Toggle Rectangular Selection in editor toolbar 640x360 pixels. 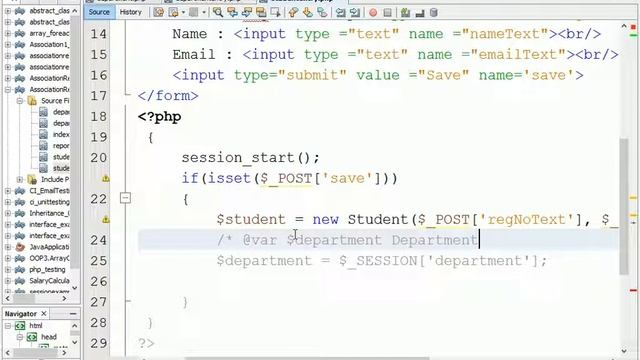click(x=276, y=12)
